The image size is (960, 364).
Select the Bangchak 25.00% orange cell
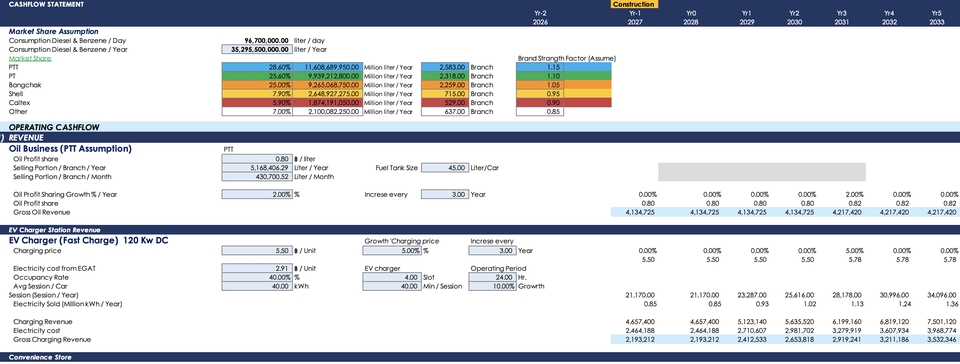(257, 85)
